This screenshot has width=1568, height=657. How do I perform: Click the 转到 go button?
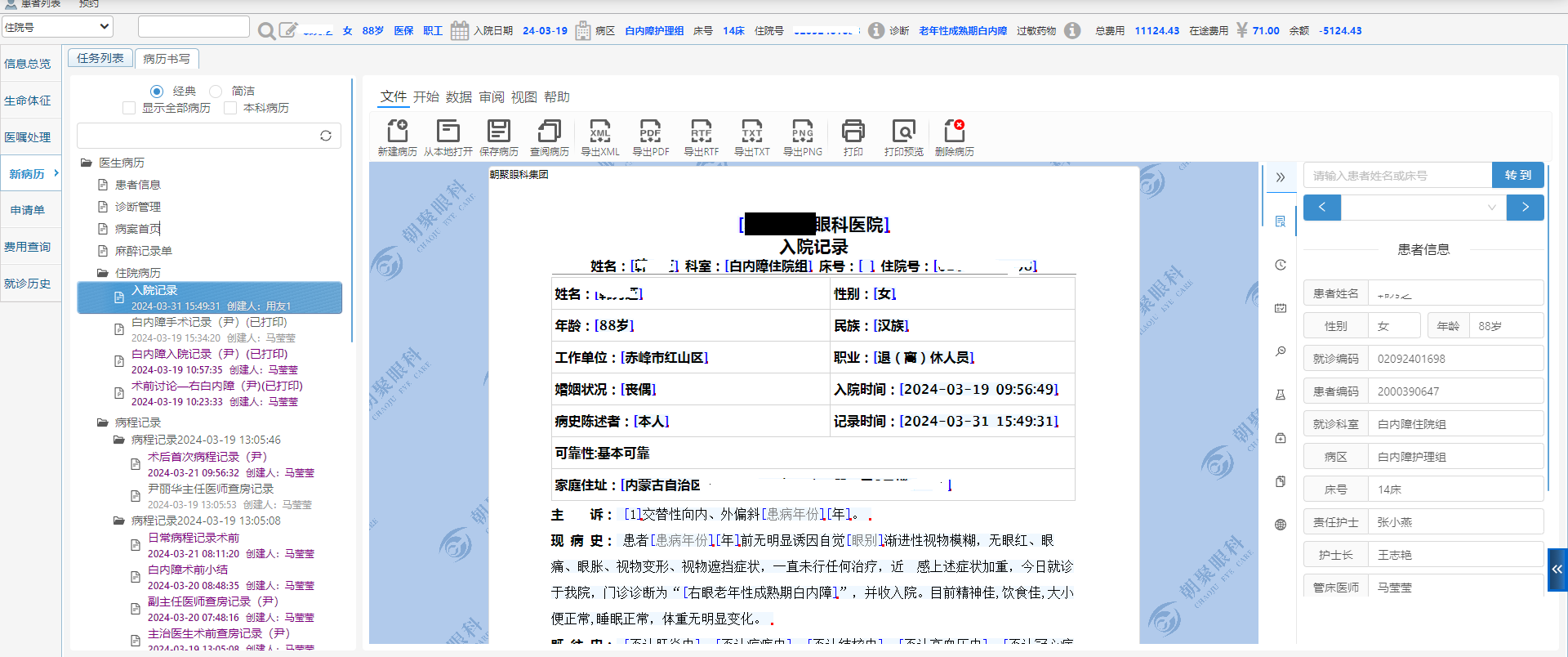(1518, 175)
